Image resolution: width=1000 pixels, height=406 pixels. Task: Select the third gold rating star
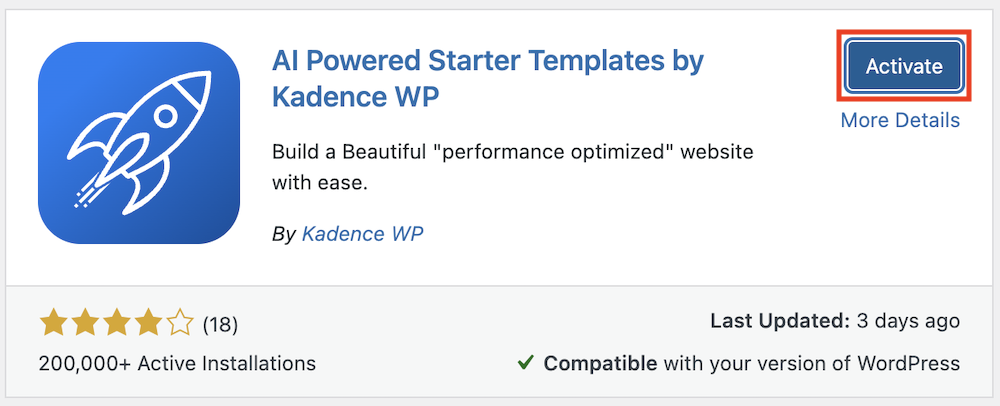pos(116,323)
